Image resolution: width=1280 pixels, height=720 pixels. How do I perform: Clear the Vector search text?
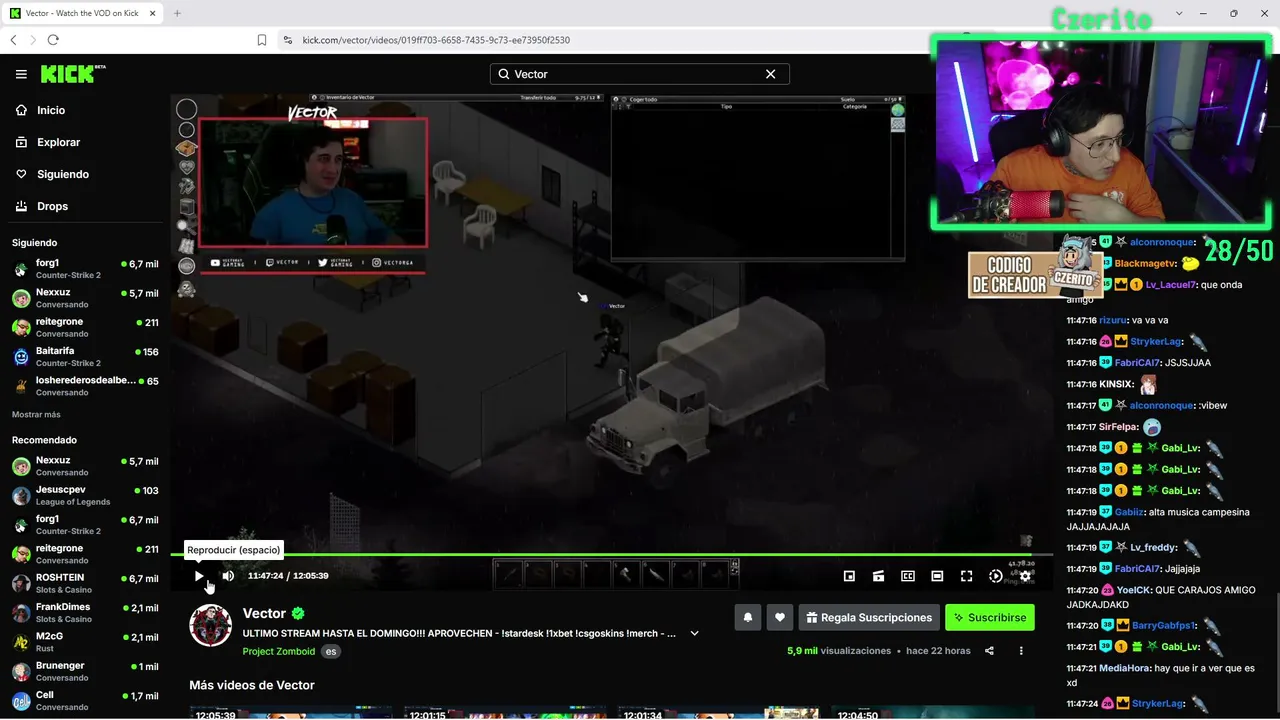[x=770, y=74]
